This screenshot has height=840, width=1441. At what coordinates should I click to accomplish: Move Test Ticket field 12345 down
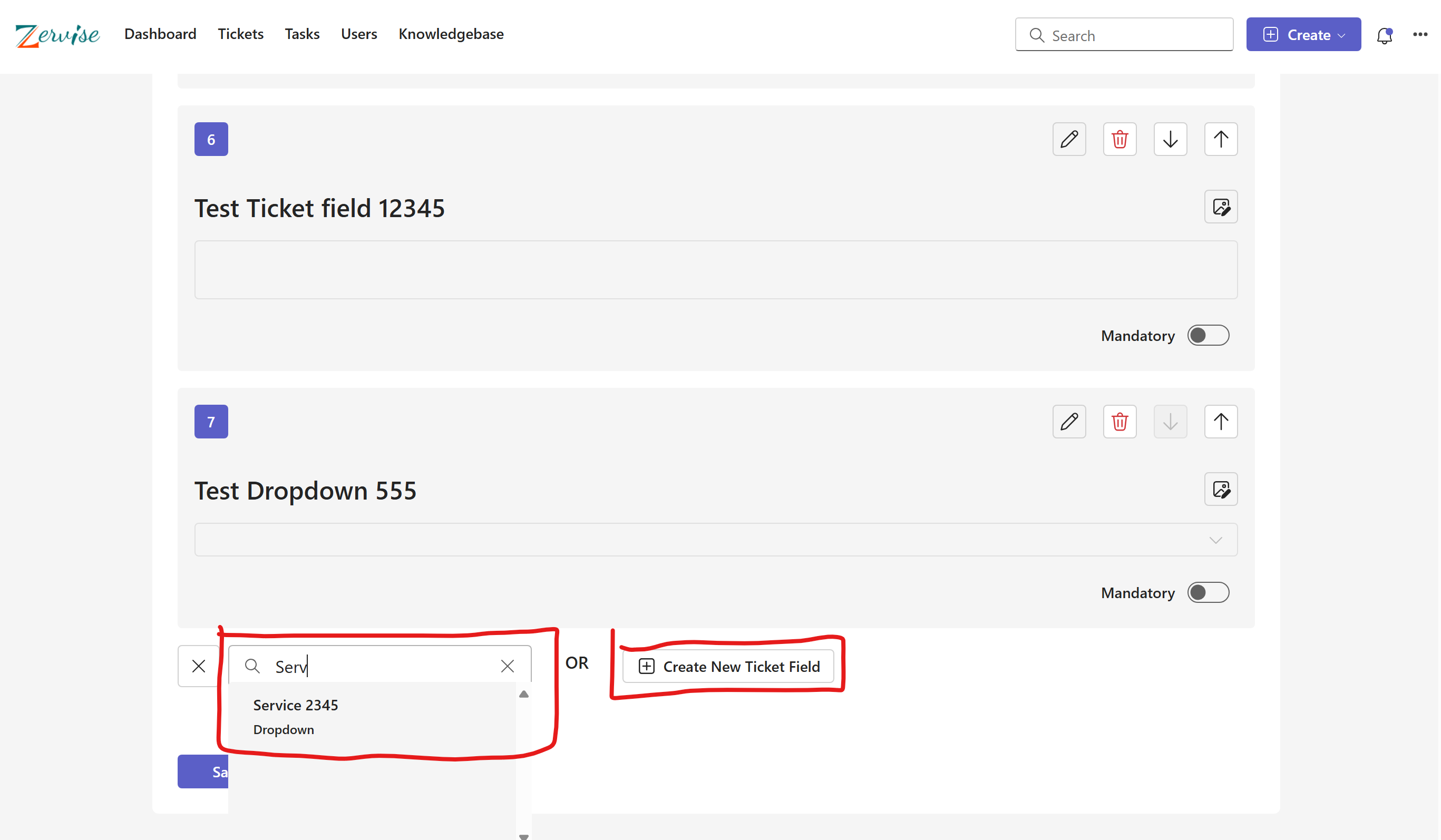(x=1170, y=139)
